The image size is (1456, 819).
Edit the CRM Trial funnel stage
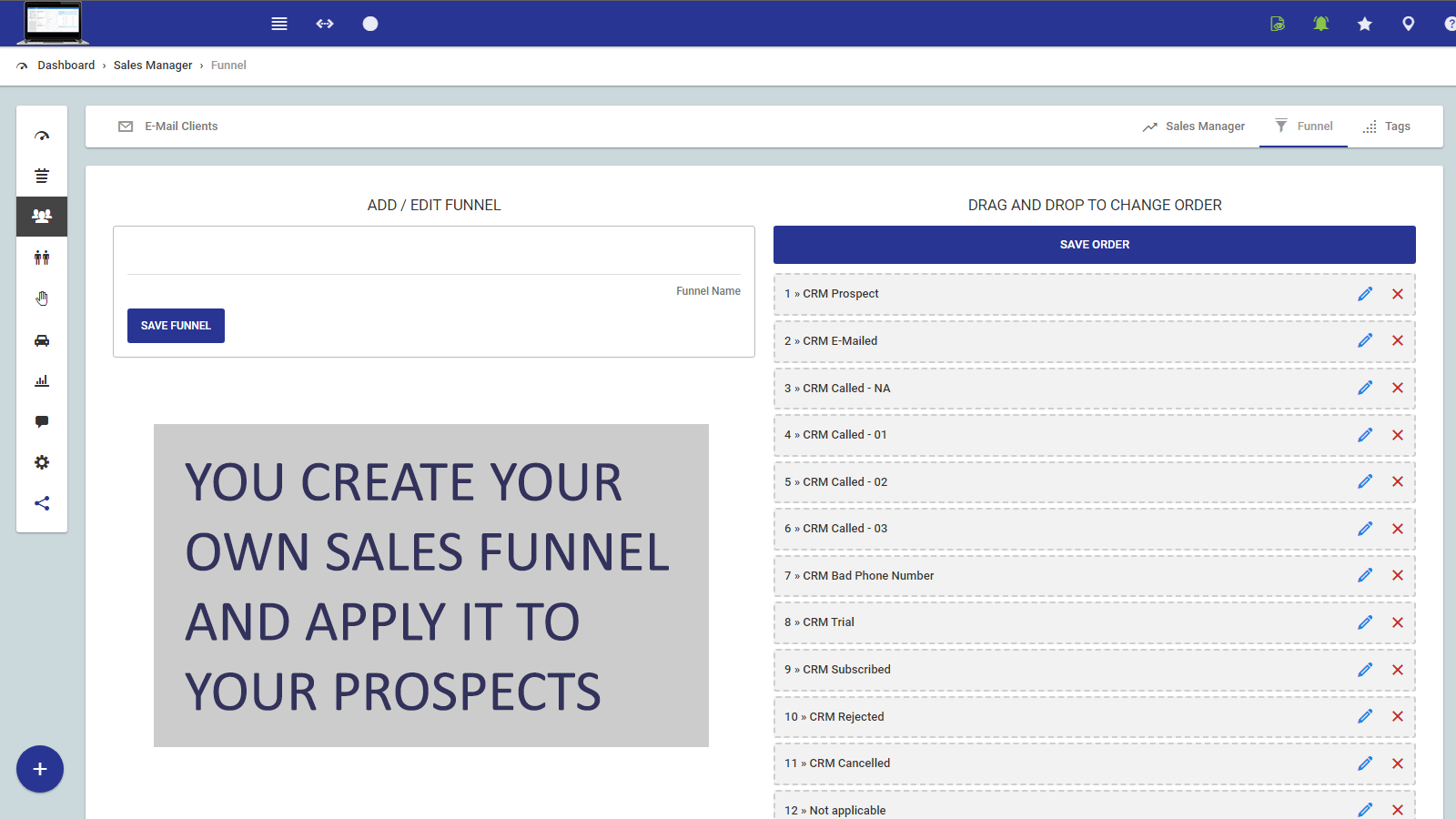click(1365, 622)
